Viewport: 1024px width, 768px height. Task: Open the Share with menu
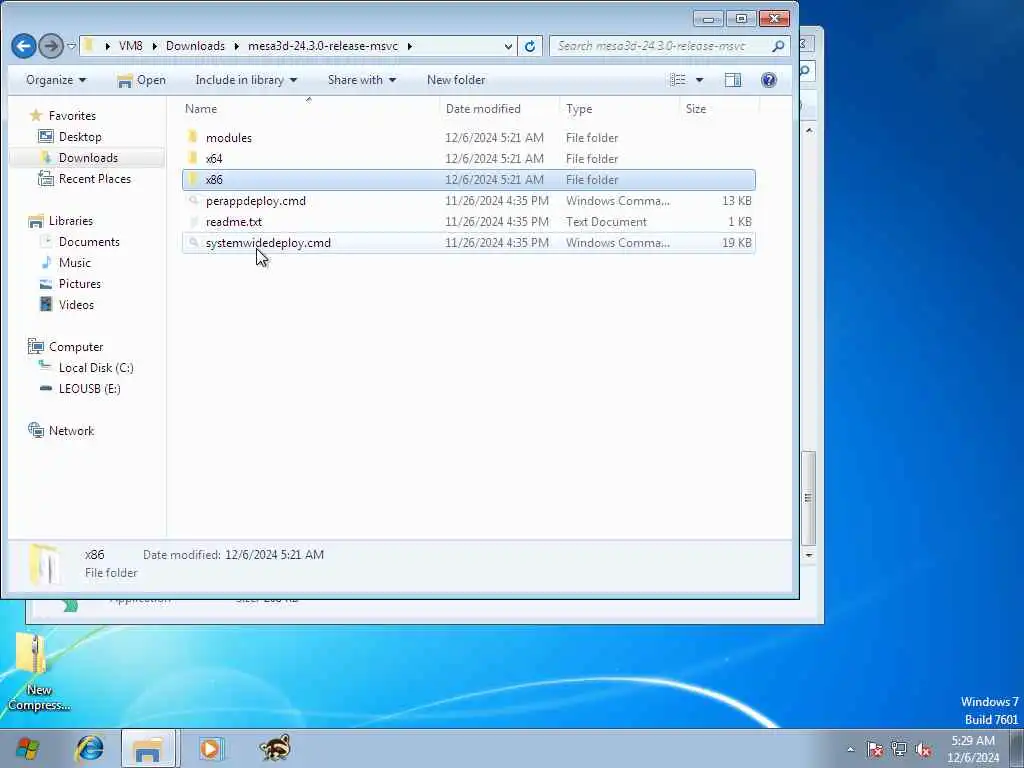(x=362, y=80)
